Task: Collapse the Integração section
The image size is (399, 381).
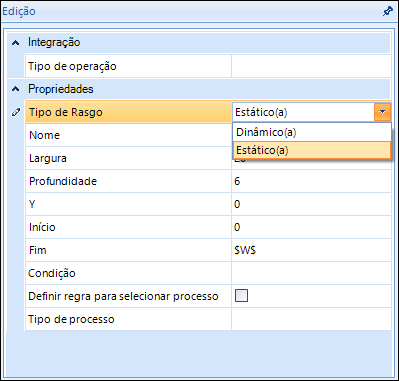Action: tap(15, 43)
